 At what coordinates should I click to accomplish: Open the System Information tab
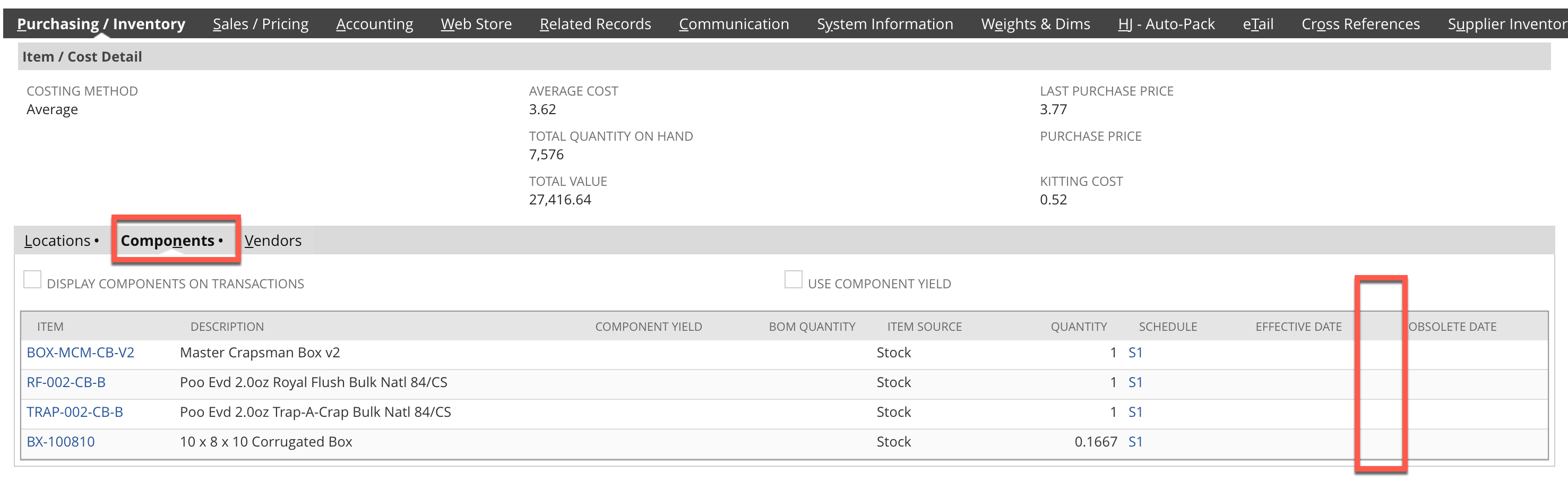(x=884, y=24)
